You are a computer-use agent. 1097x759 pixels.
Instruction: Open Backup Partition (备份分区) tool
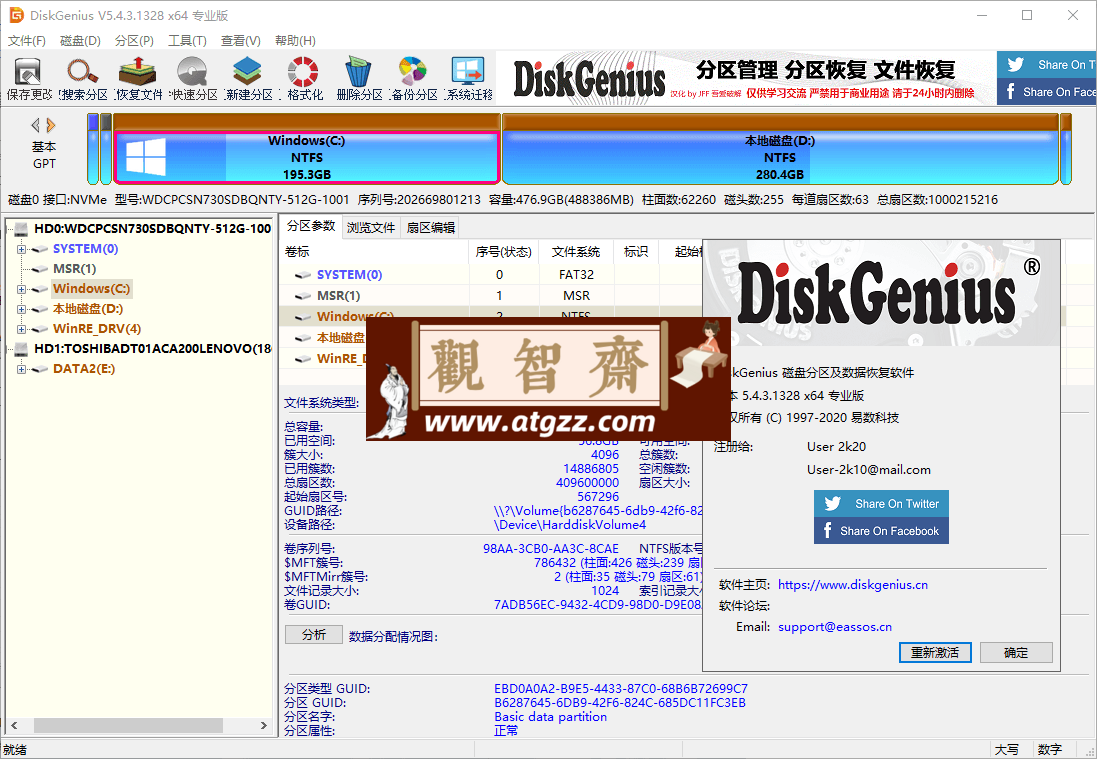pos(413,78)
